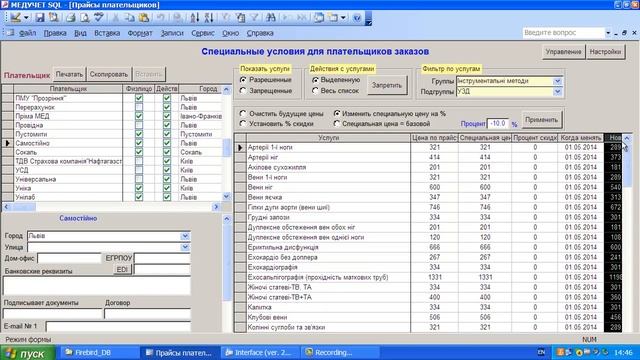Open the Database Window toolbar icon
The image size is (640, 360).
(x=319, y=18)
